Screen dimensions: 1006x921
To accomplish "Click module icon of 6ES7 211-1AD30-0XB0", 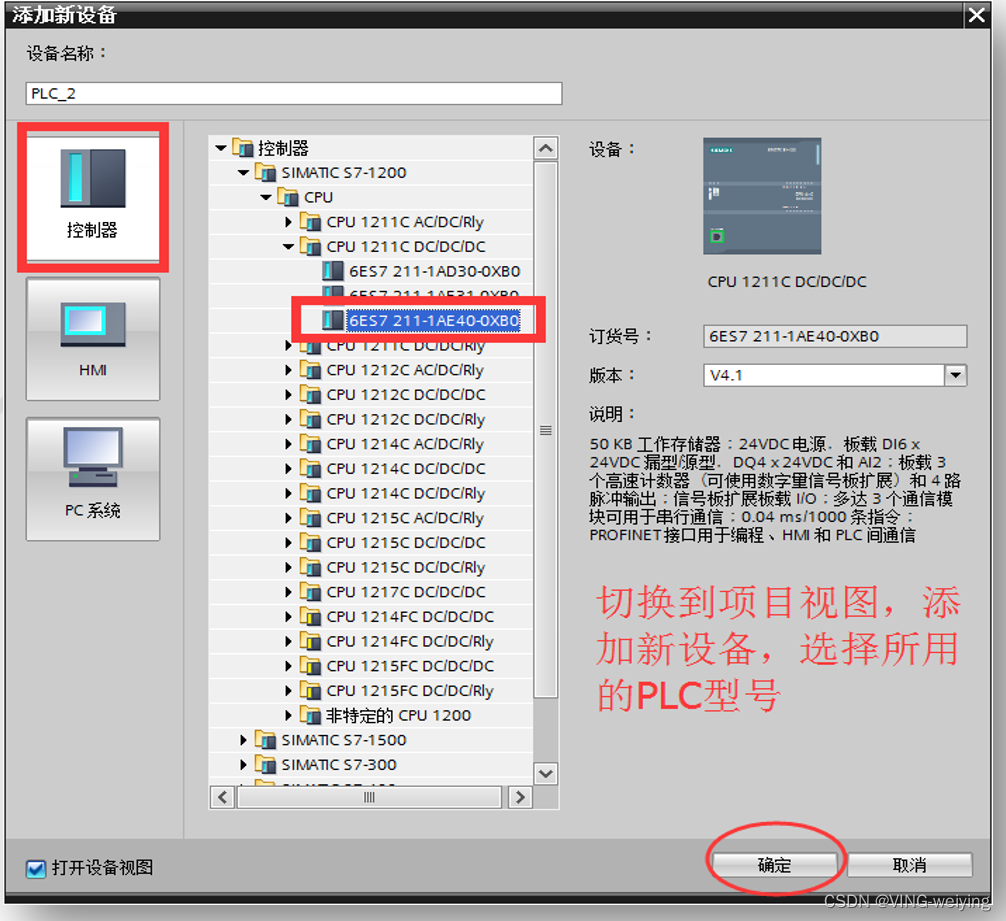I will (x=333, y=271).
